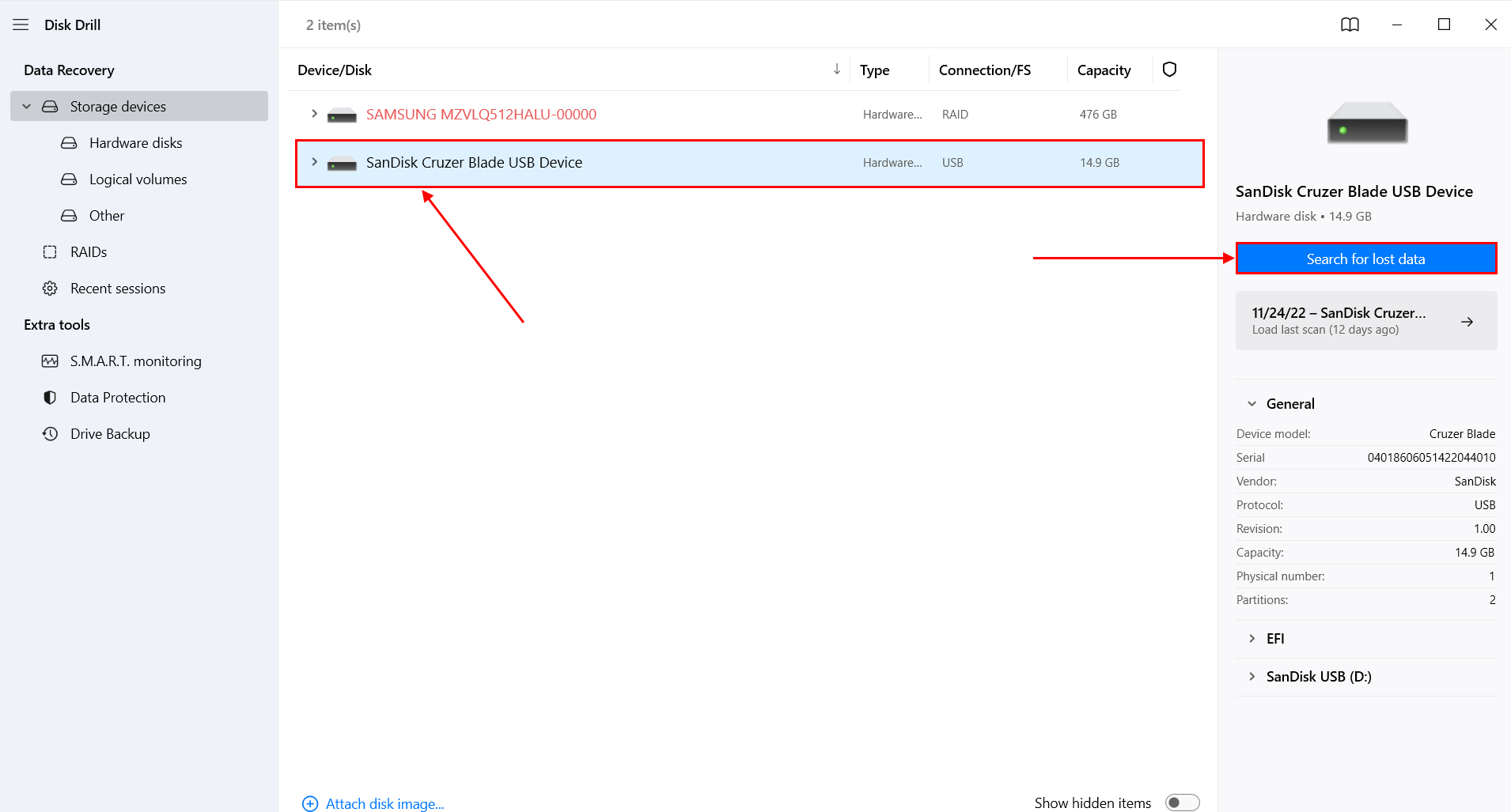Expand the SanDisk USB (D:) section

[x=1252, y=676]
